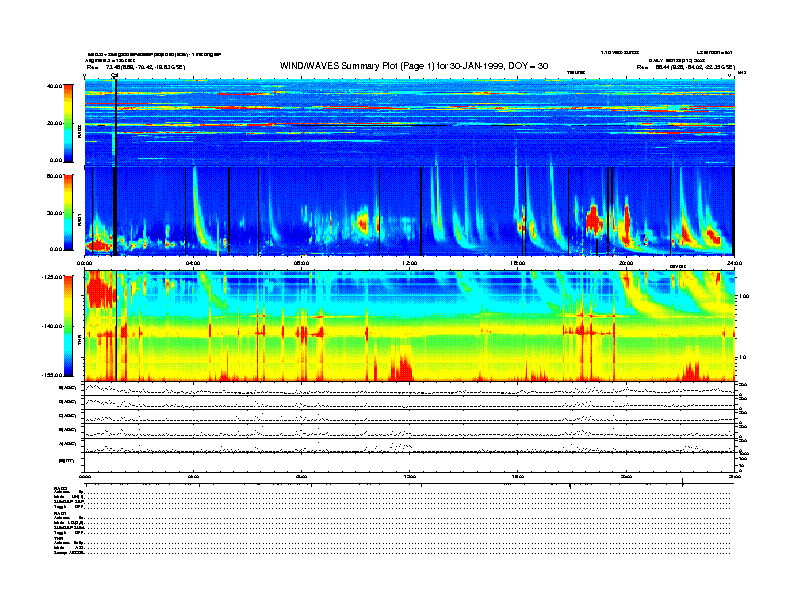The height and width of the screenshot is (612, 792).
Task: Click the TNR header in status block
Action: click(58, 538)
